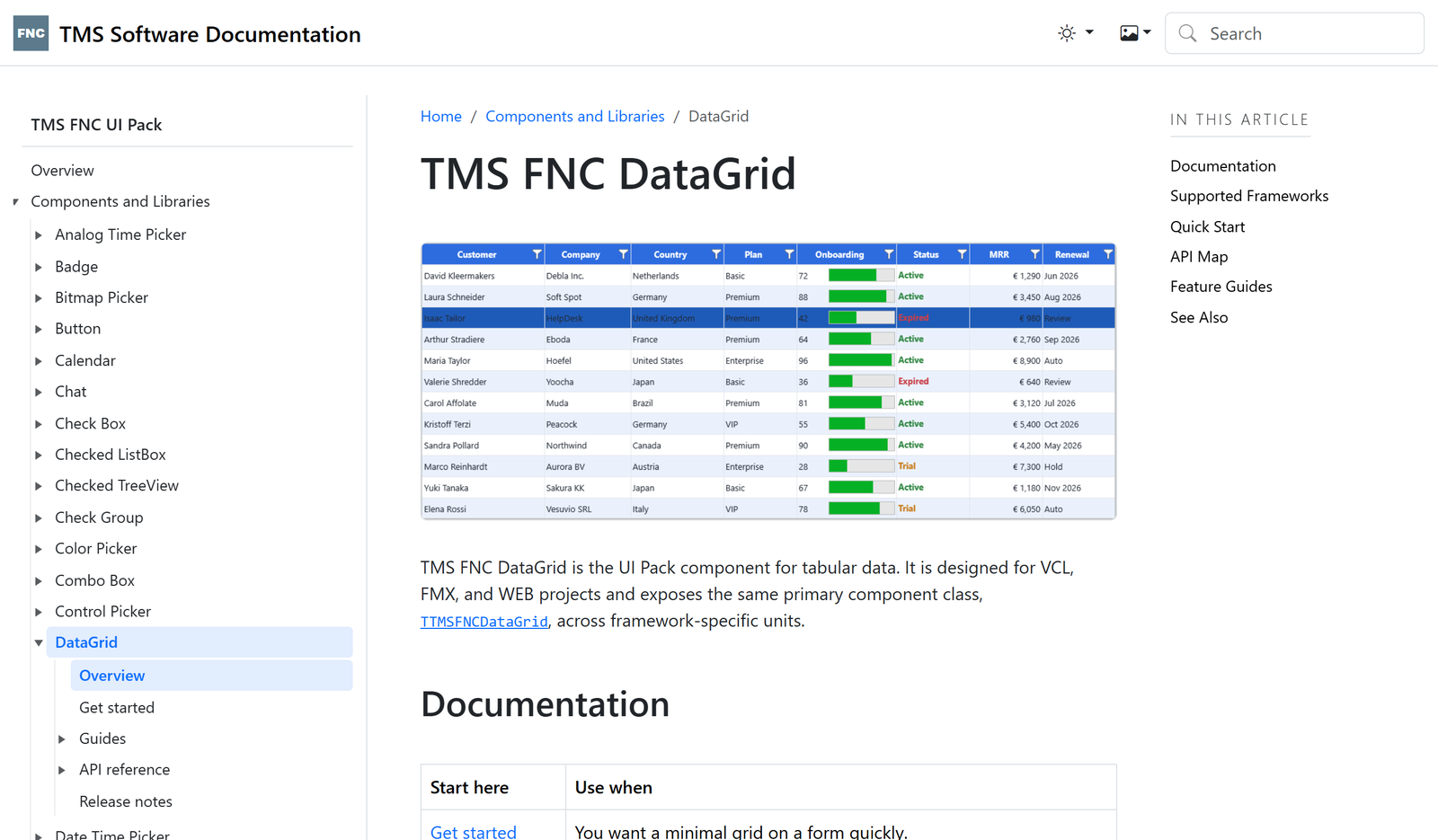
Task: Collapse Components and Libraries tree node
Action: click(15, 201)
